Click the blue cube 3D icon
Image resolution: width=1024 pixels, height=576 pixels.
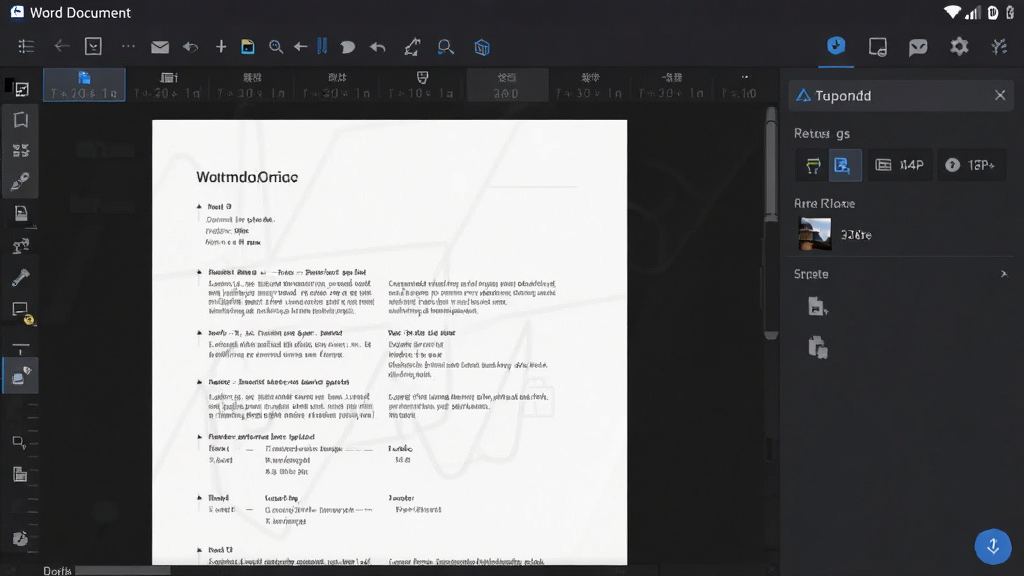[482, 47]
